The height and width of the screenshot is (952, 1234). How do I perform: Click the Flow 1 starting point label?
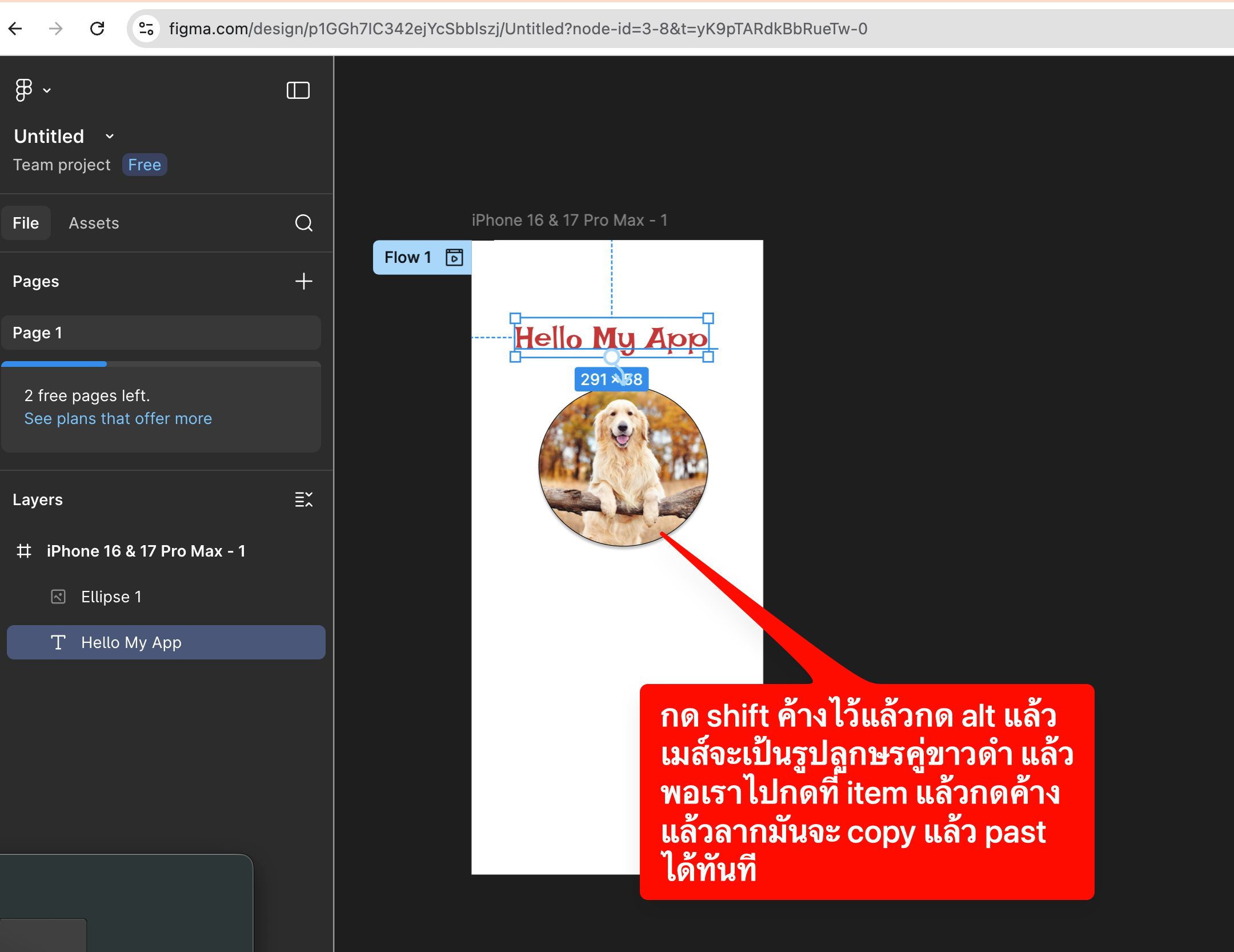407,257
